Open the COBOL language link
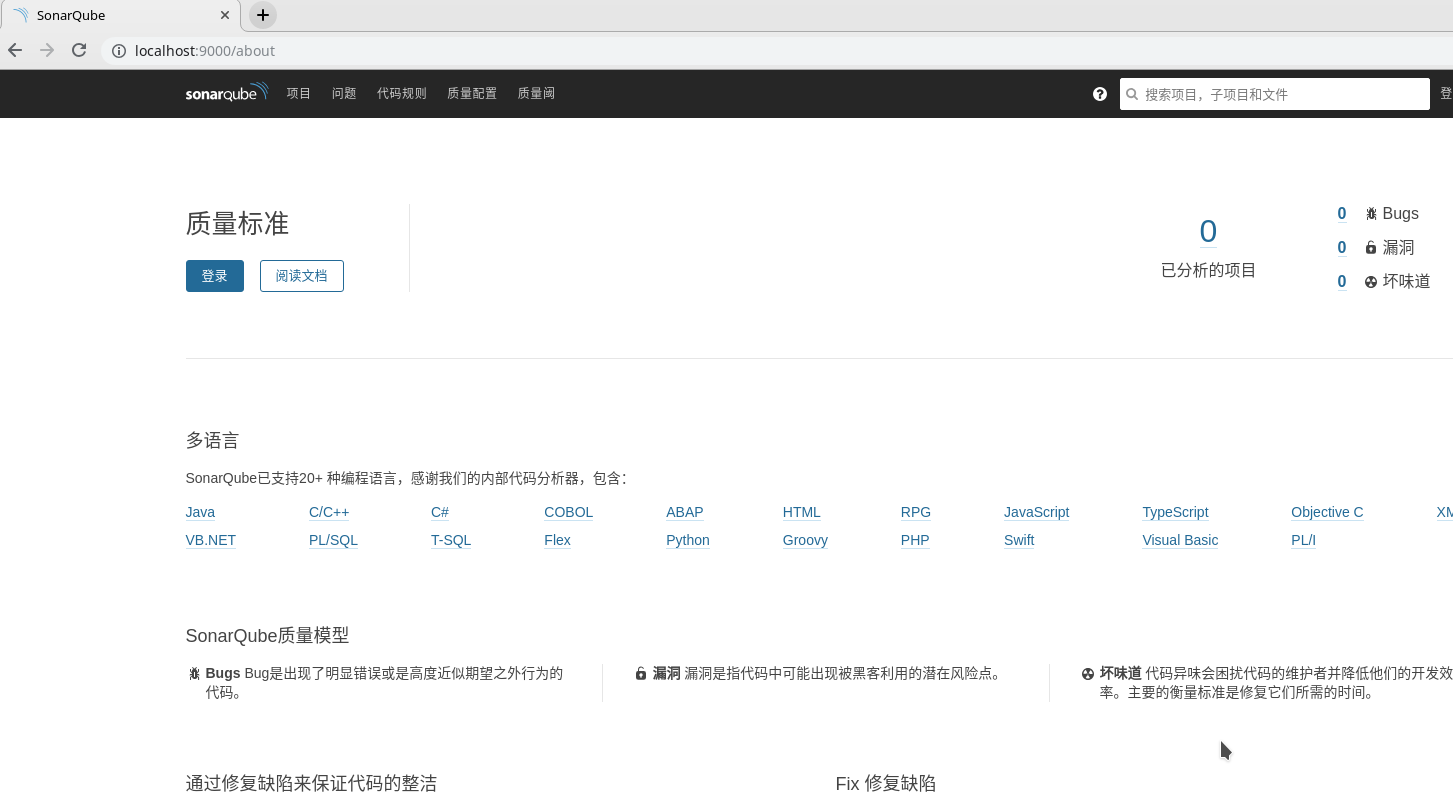 (569, 512)
